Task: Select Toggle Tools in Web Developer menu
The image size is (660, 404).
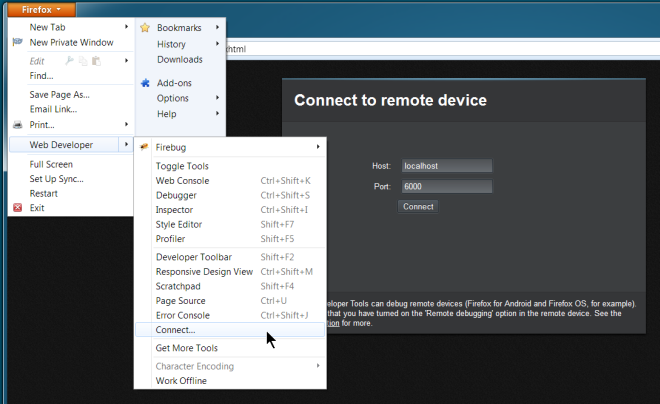Action: click(x=230, y=166)
